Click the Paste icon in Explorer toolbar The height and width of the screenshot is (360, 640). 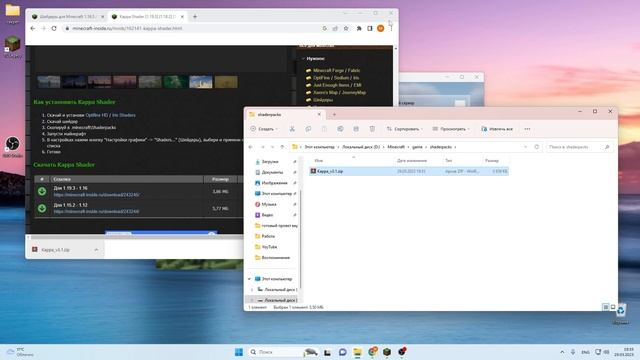click(x=324, y=129)
